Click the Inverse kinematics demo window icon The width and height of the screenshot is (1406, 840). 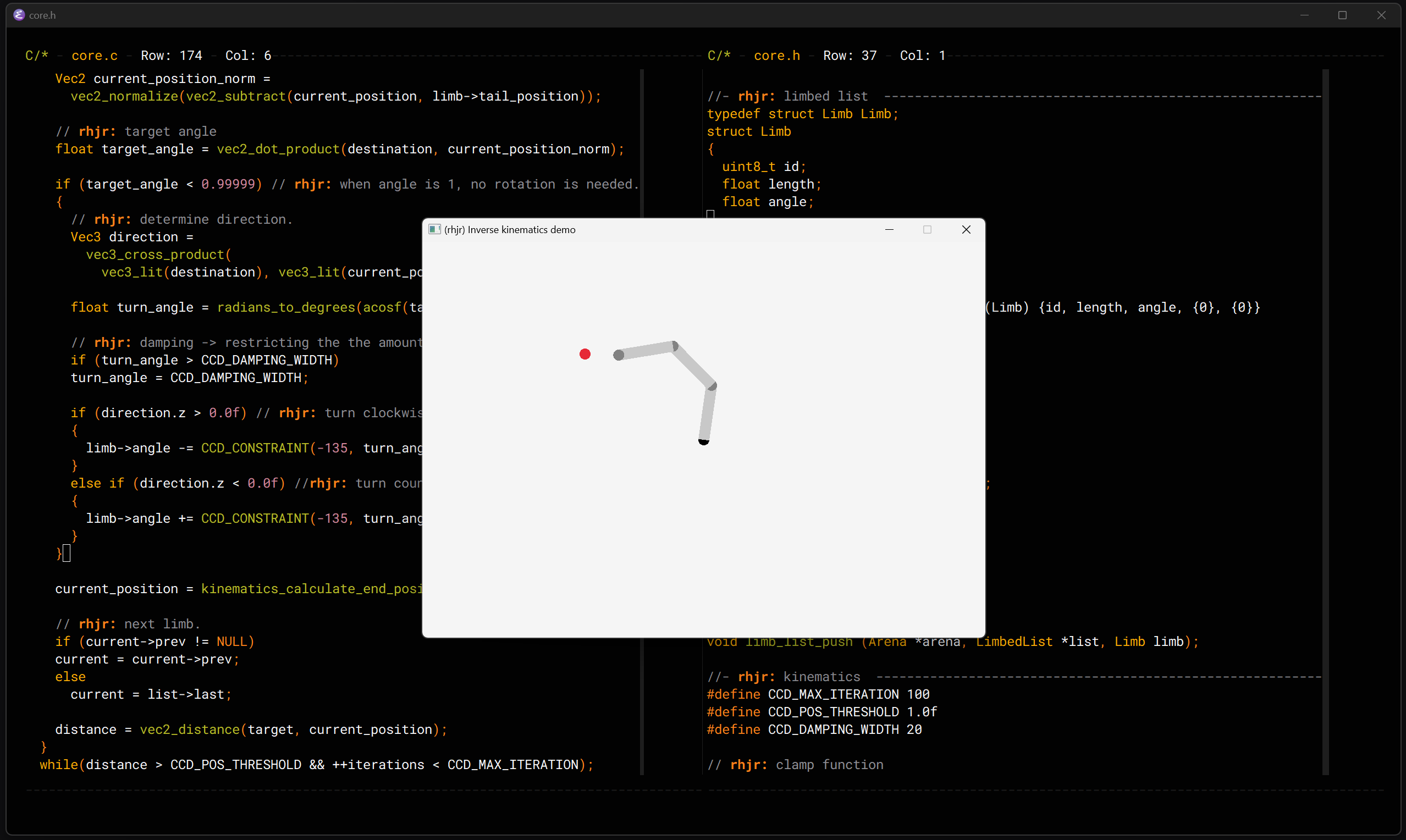click(x=434, y=229)
